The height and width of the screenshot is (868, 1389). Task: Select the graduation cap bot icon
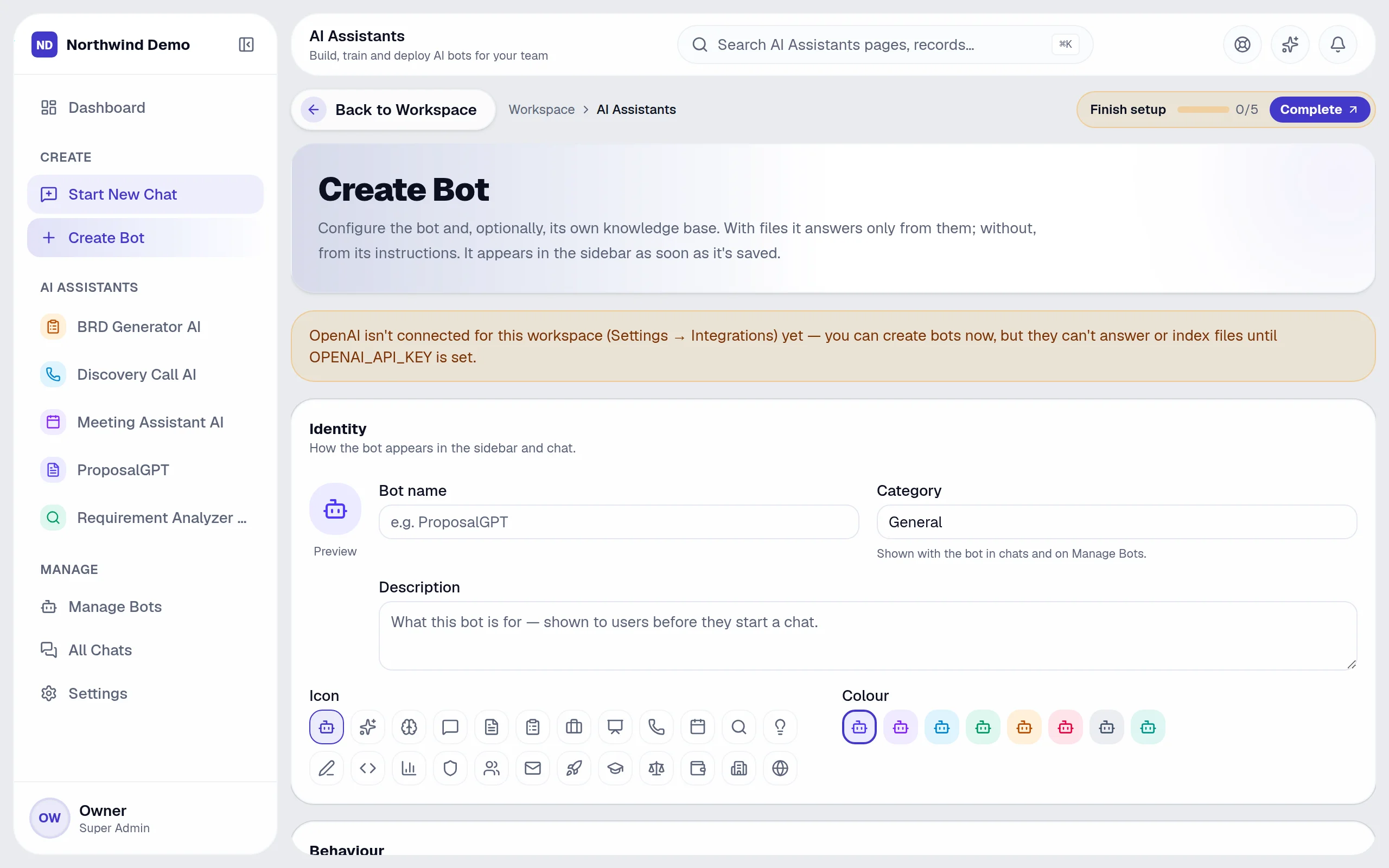(x=615, y=768)
